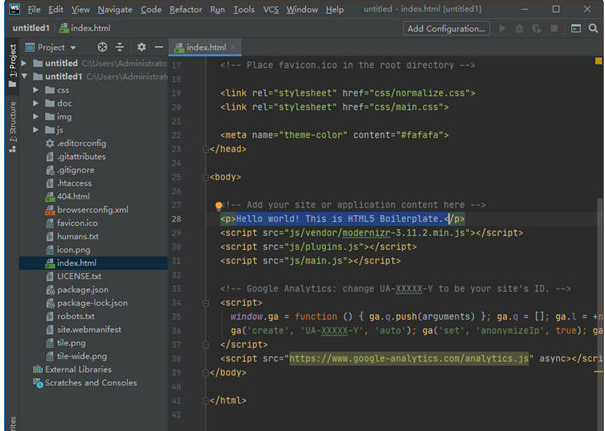Screen dimensions: 605x431
Task: Click the yellow warning marker in the editor's right-hand stripe
Action: click(x=598, y=61)
